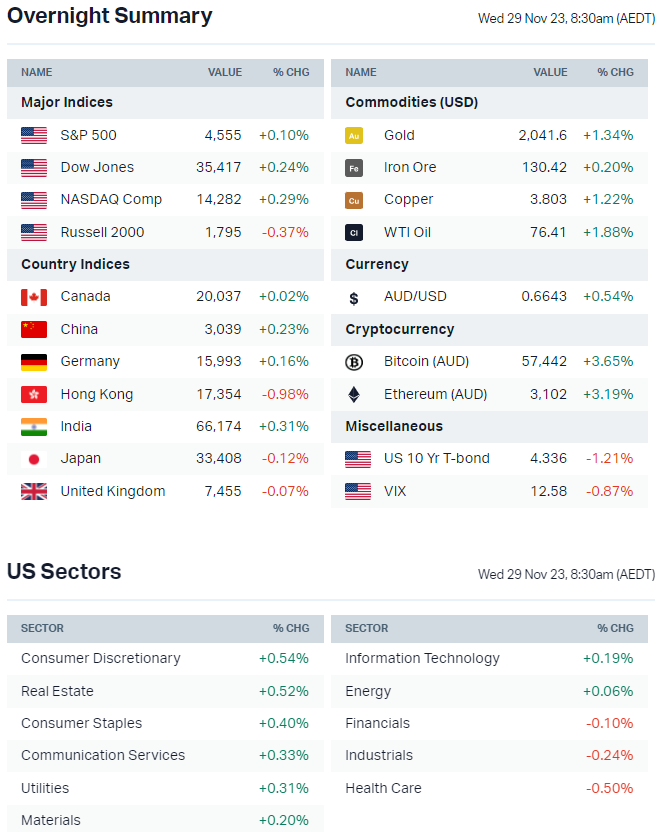The height and width of the screenshot is (832, 662).
Task: Open the Information Technology sector
Action: click(422, 658)
